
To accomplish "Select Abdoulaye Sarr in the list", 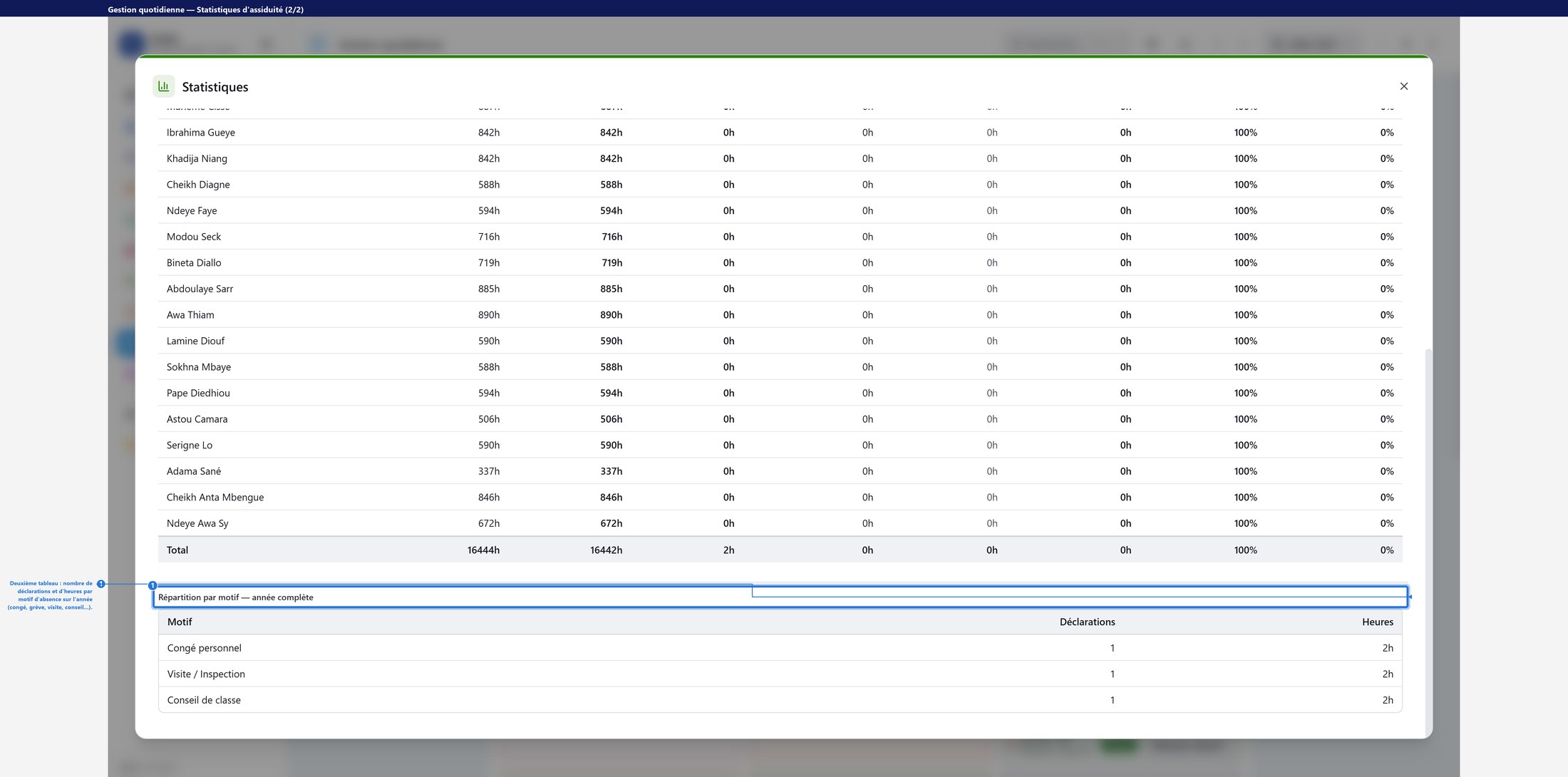I will 200,289.
